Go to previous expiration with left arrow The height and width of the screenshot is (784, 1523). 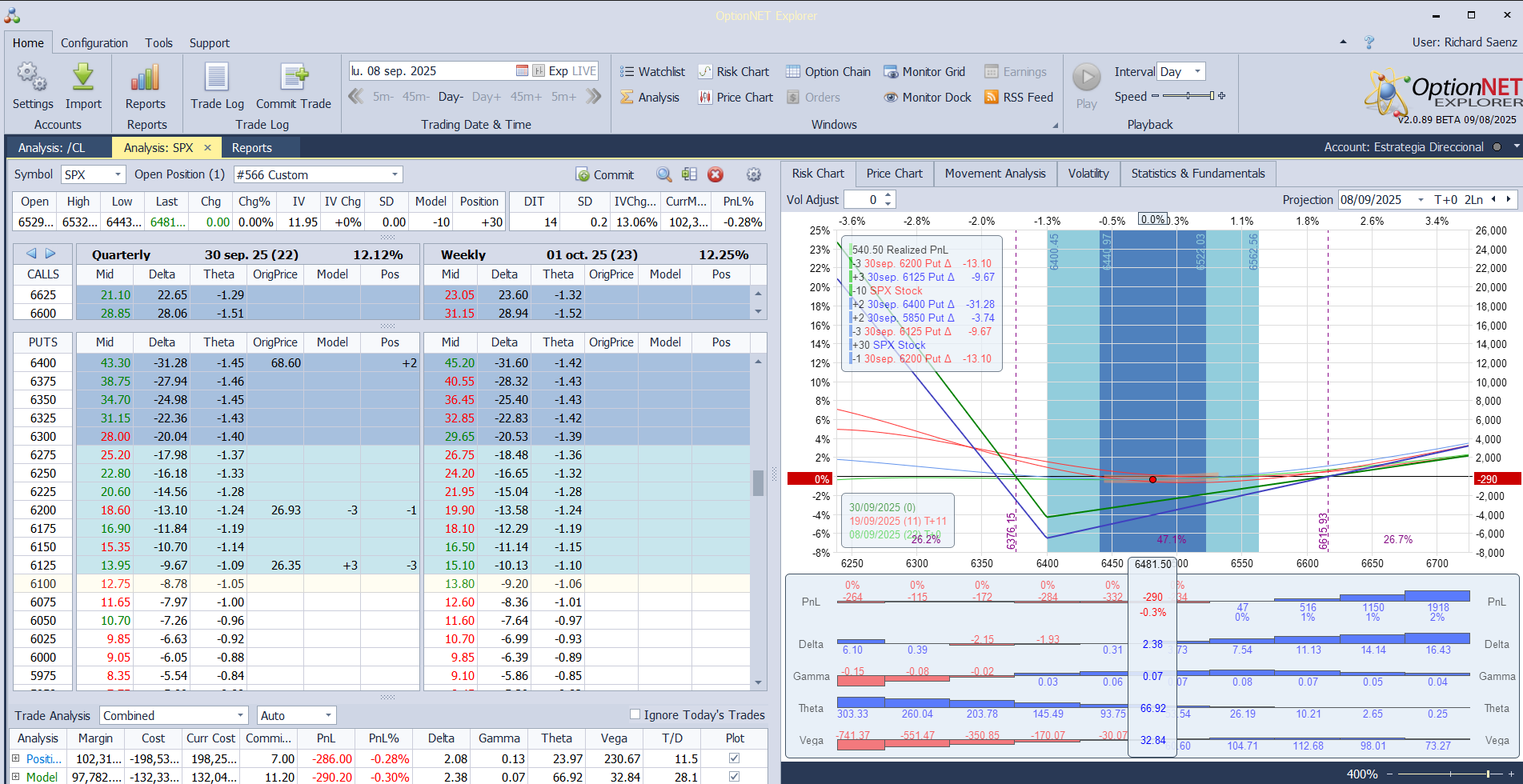(x=31, y=254)
